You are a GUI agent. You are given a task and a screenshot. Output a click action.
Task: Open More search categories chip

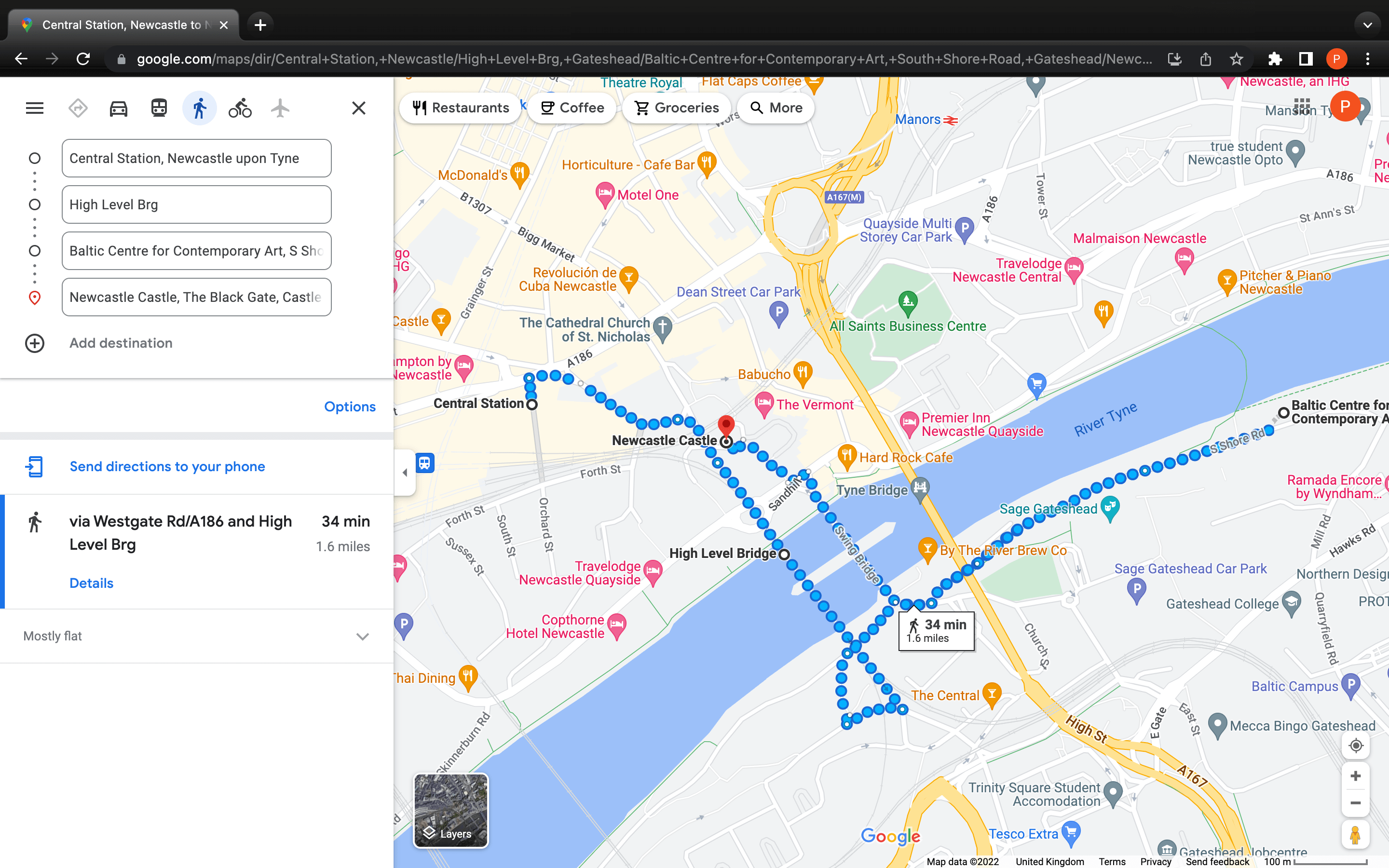776,108
